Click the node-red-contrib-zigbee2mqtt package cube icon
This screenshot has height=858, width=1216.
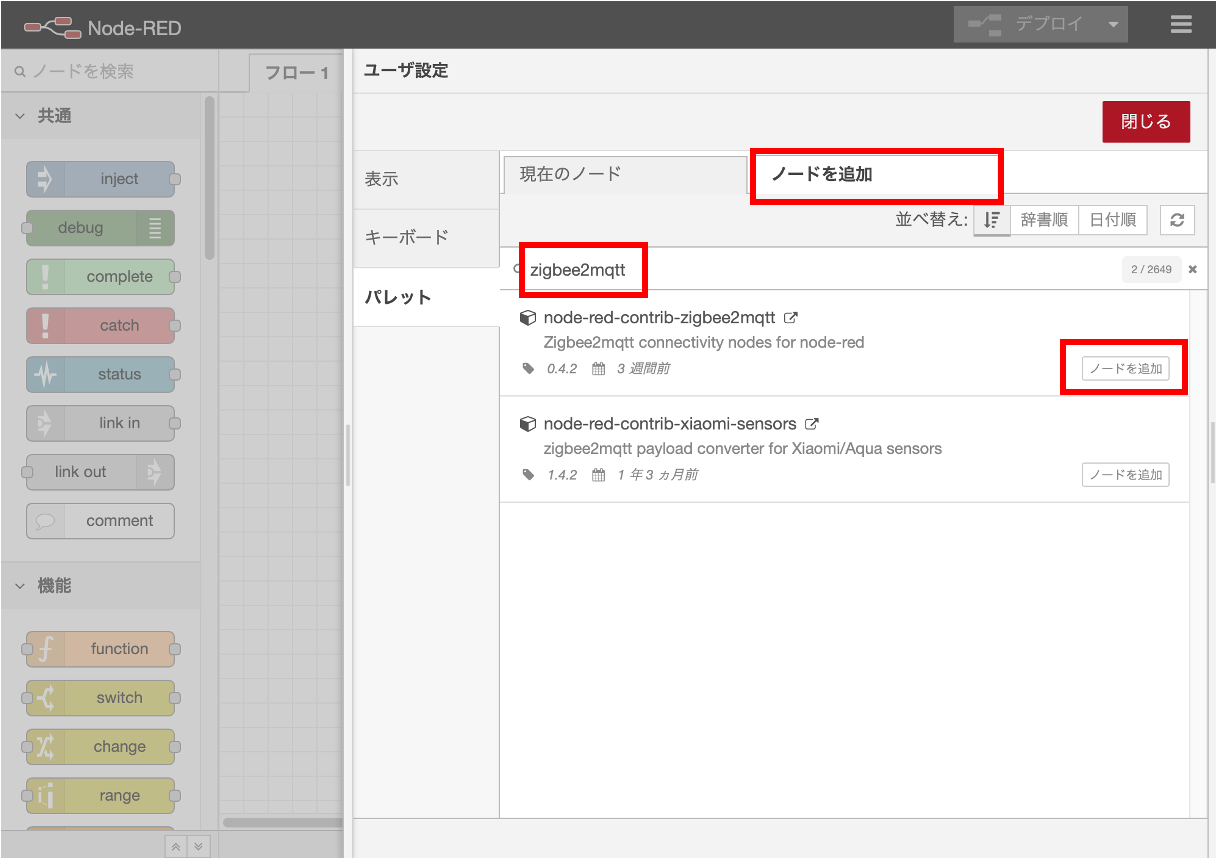point(528,318)
